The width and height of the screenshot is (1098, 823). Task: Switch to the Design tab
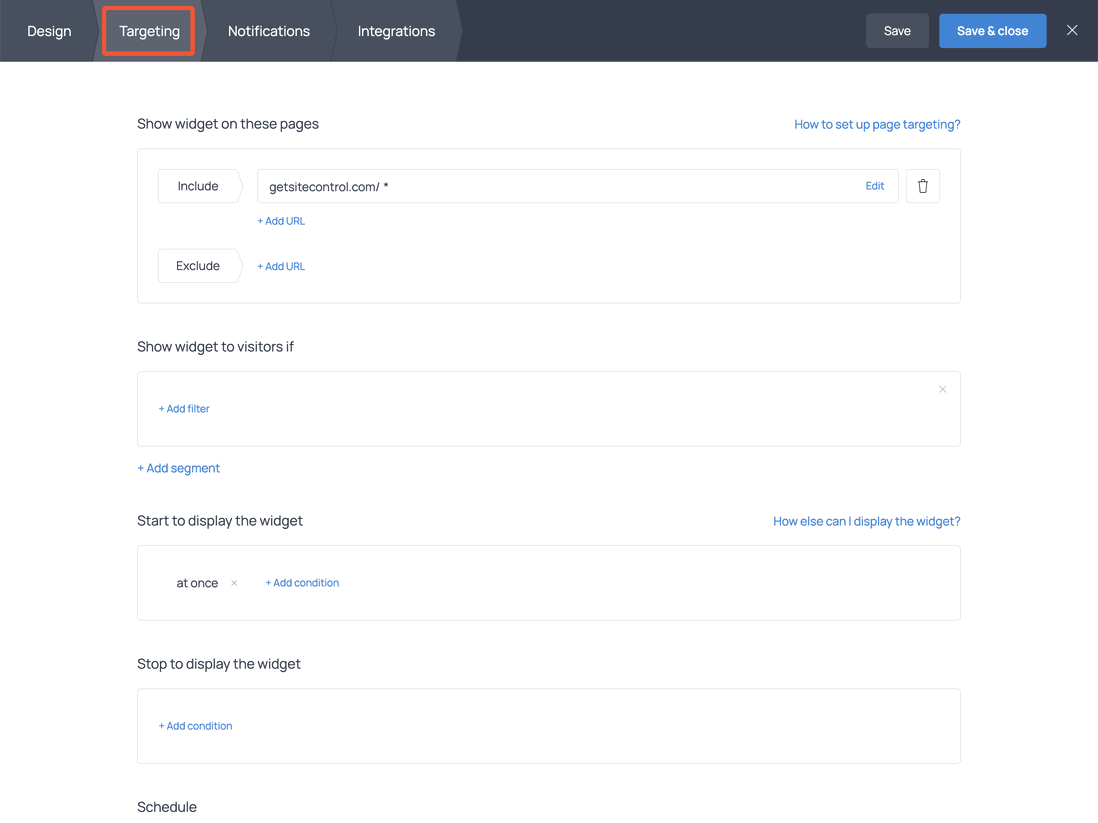click(49, 31)
